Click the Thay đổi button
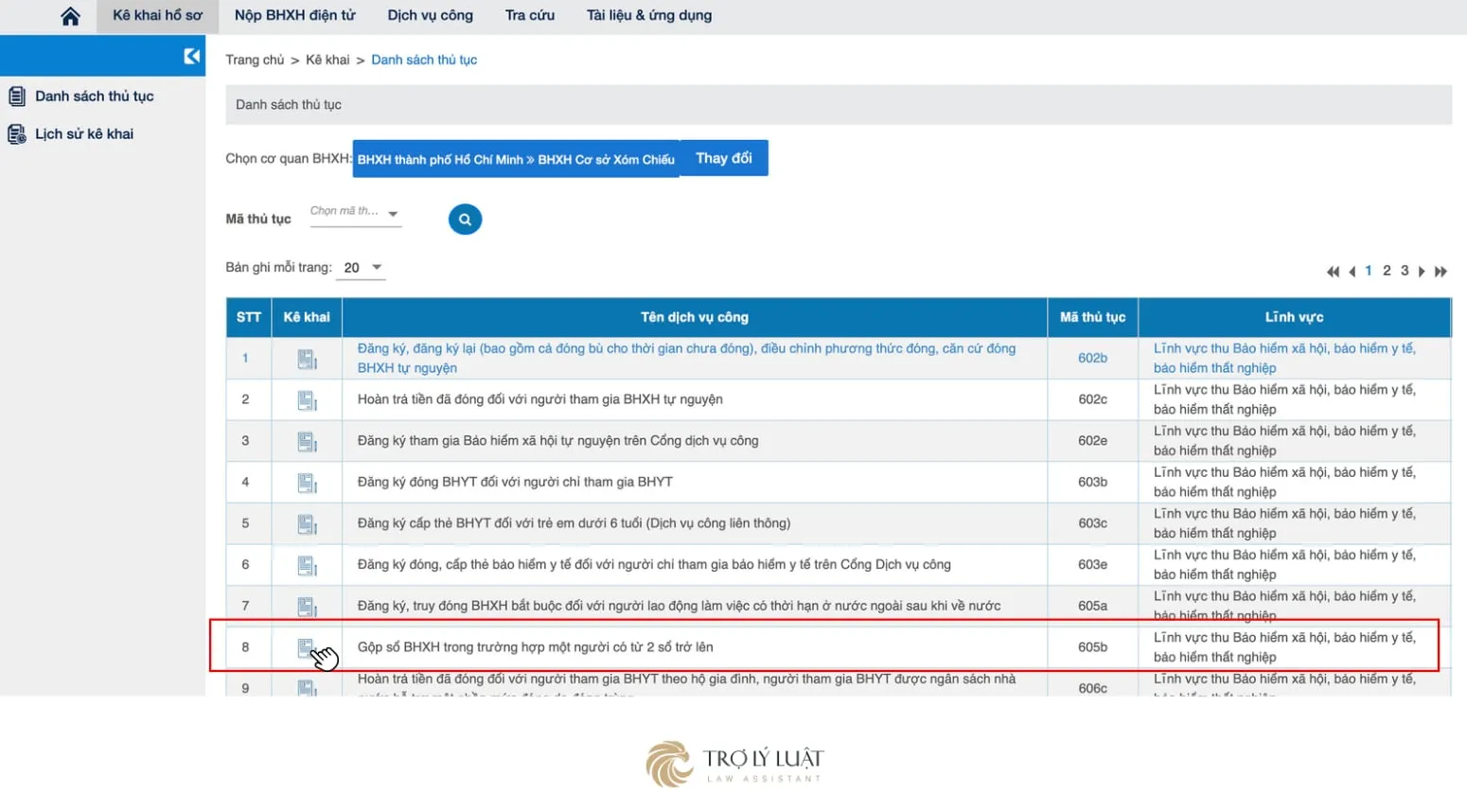Screen dimensions: 1467x812 [x=724, y=158]
